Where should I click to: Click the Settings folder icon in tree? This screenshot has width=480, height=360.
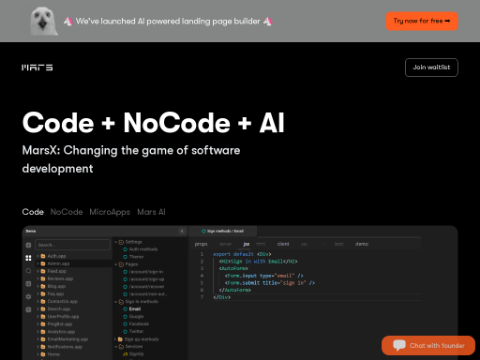(x=121, y=242)
